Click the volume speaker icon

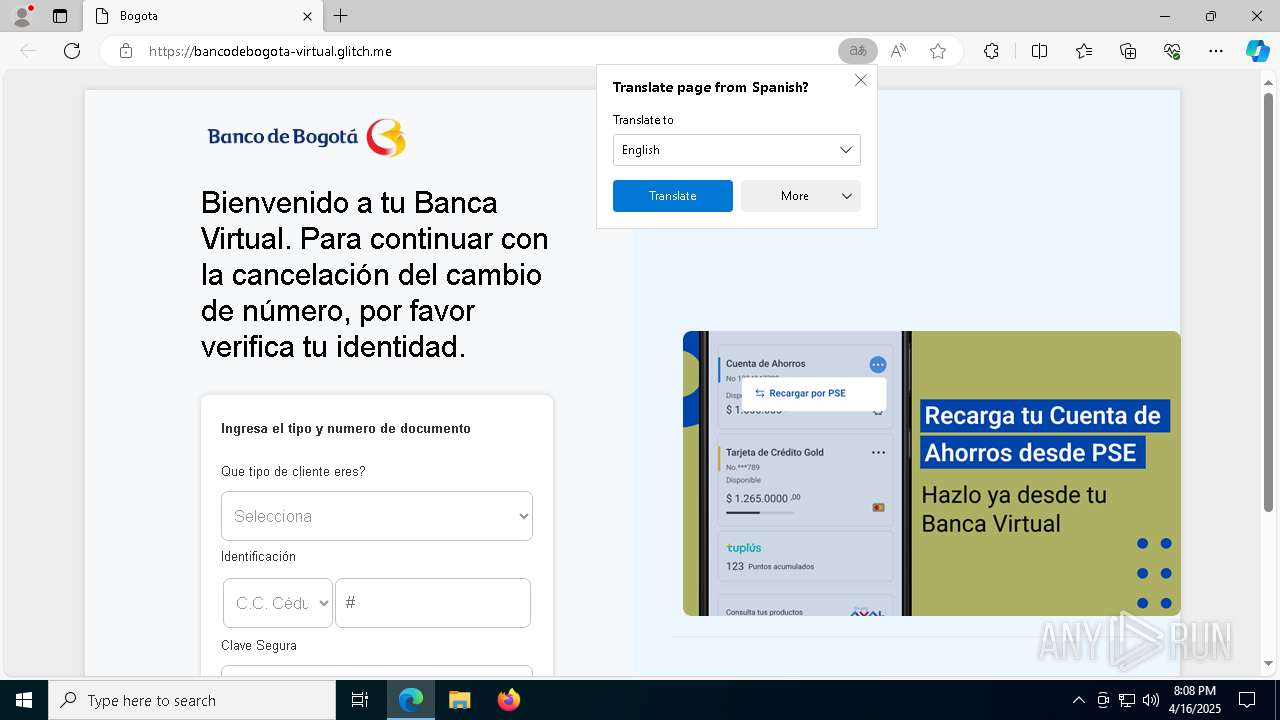coord(1151,700)
